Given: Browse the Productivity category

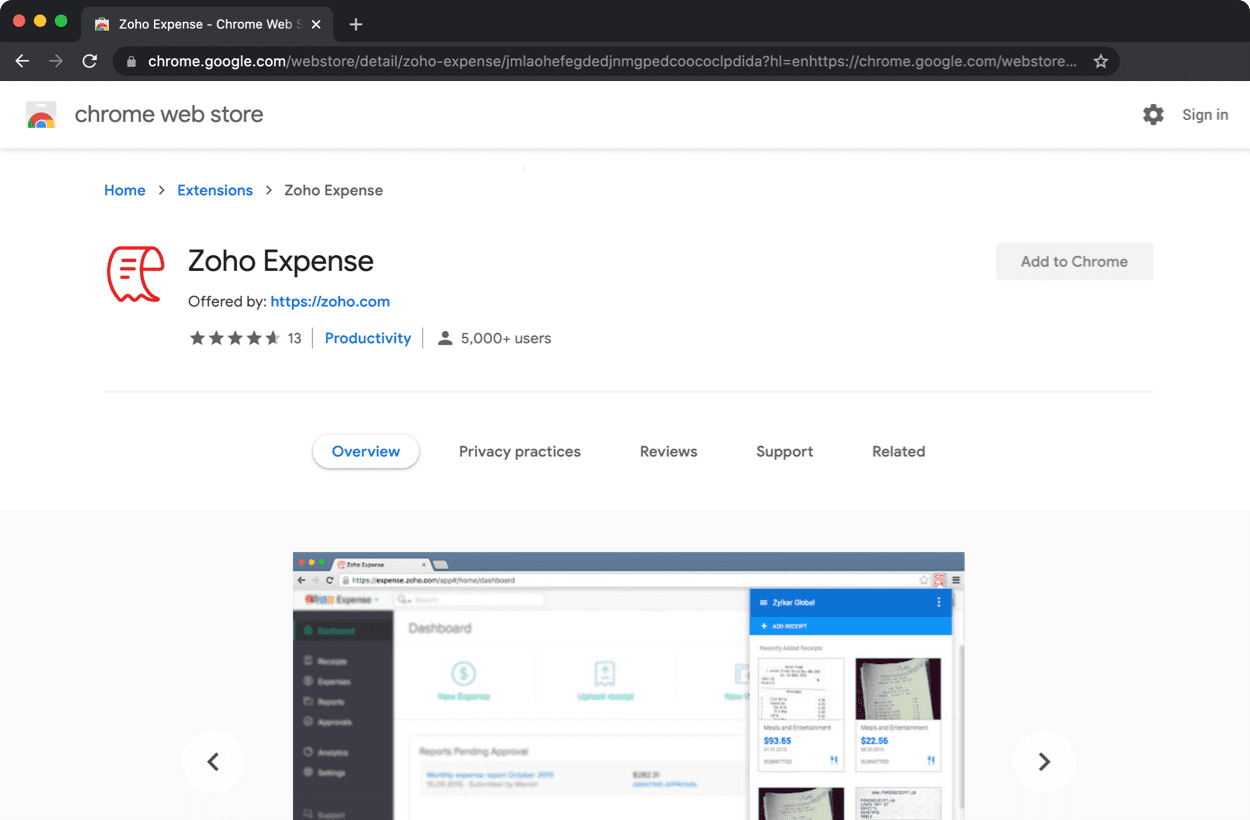Looking at the screenshot, I should pyautogui.click(x=367, y=338).
